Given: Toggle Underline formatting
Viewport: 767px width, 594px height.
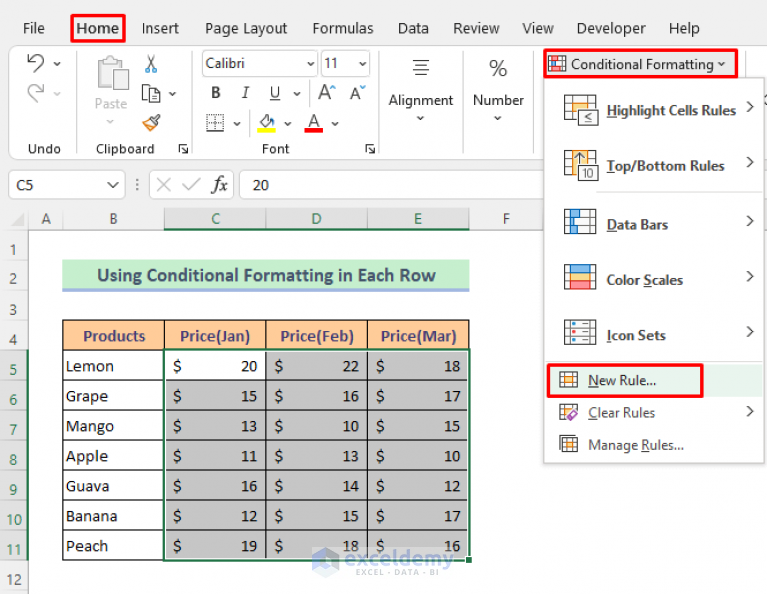Looking at the screenshot, I should click(275, 93).
